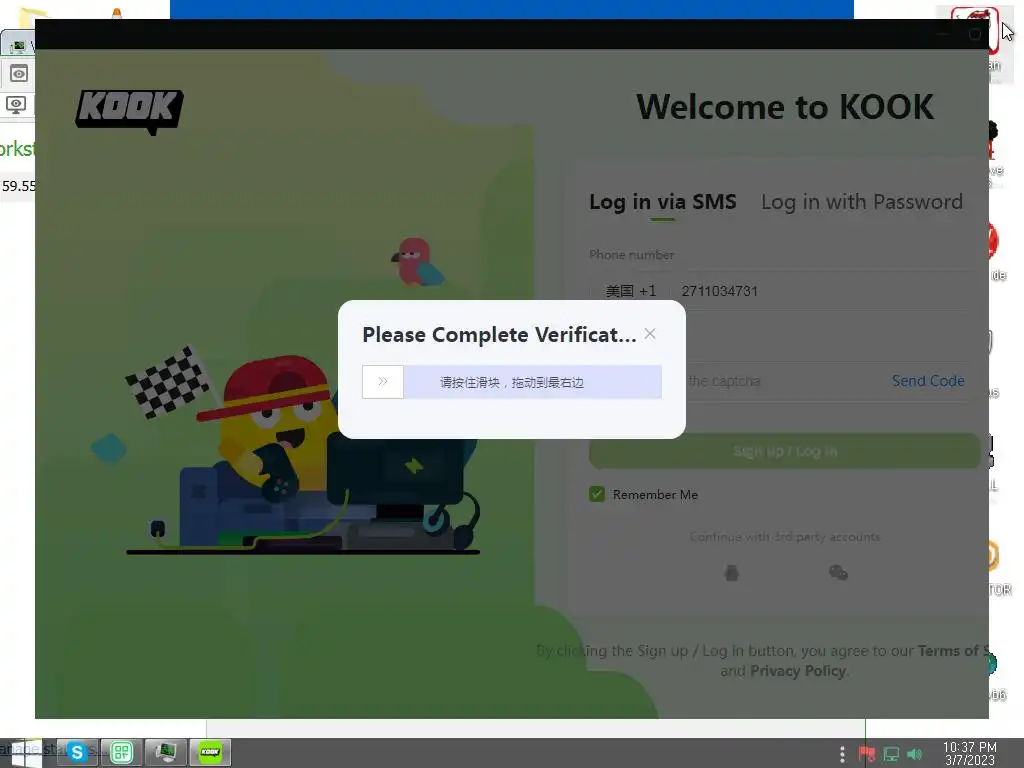Image resolution: width=1024 pixels, height=768 pixels.
Task: Toggle the Remember Me checkbox
Action: (x=597, y=494)
